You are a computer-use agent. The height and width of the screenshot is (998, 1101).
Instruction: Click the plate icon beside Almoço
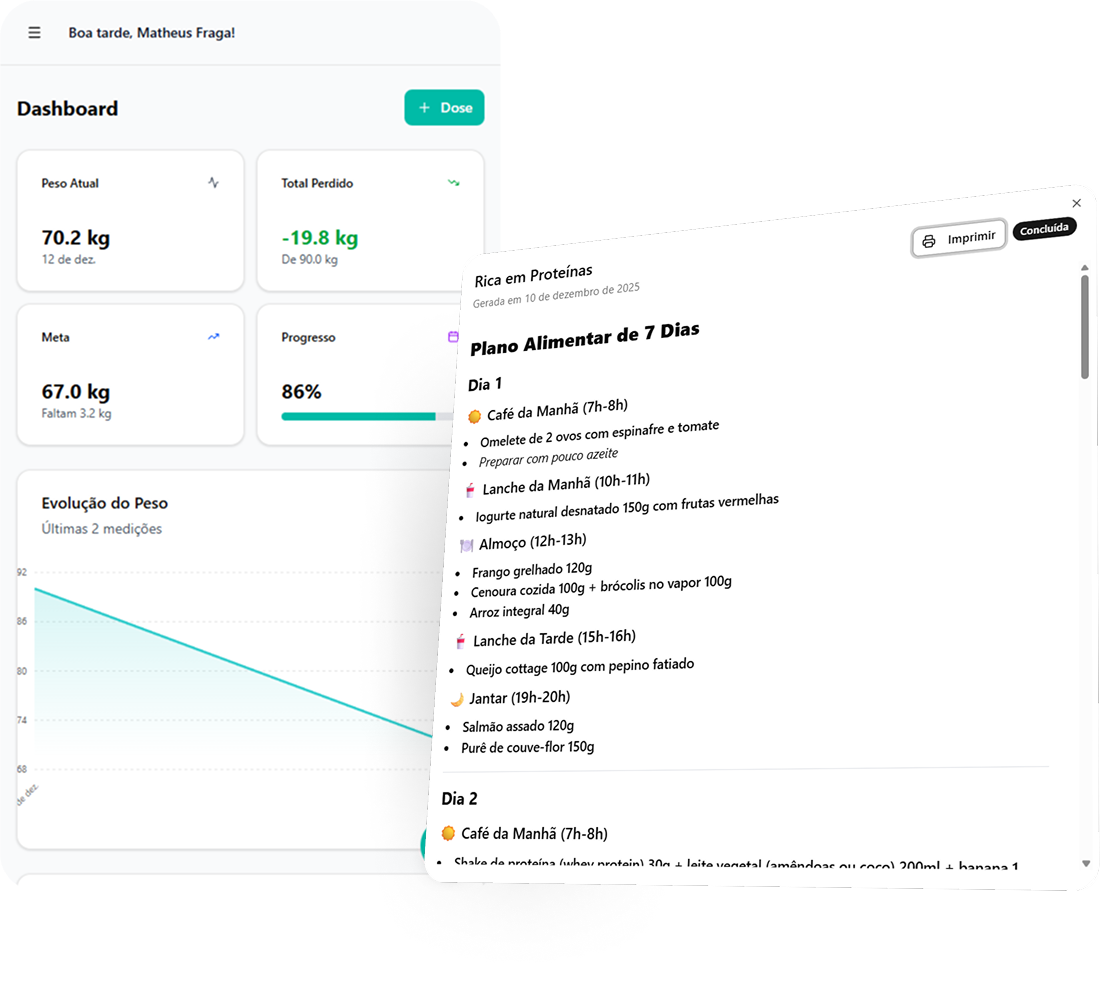pyautogui.click(x=466, y=545)
